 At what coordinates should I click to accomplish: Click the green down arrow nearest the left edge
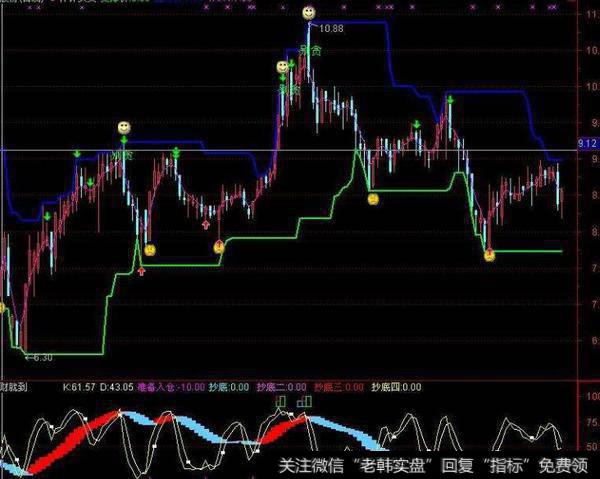[47, 215]
